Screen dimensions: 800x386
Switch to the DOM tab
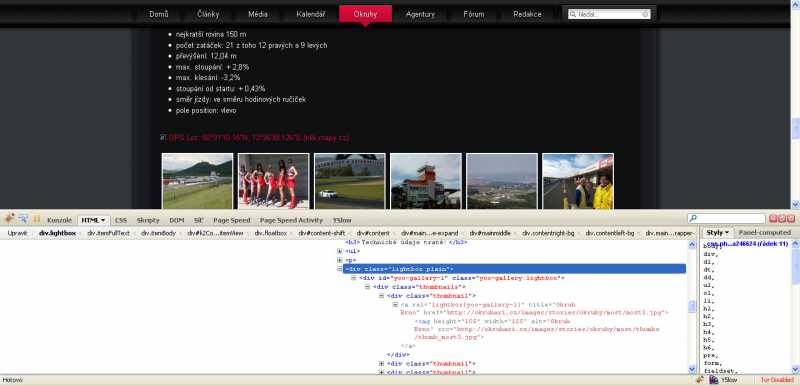coord(177,220)
